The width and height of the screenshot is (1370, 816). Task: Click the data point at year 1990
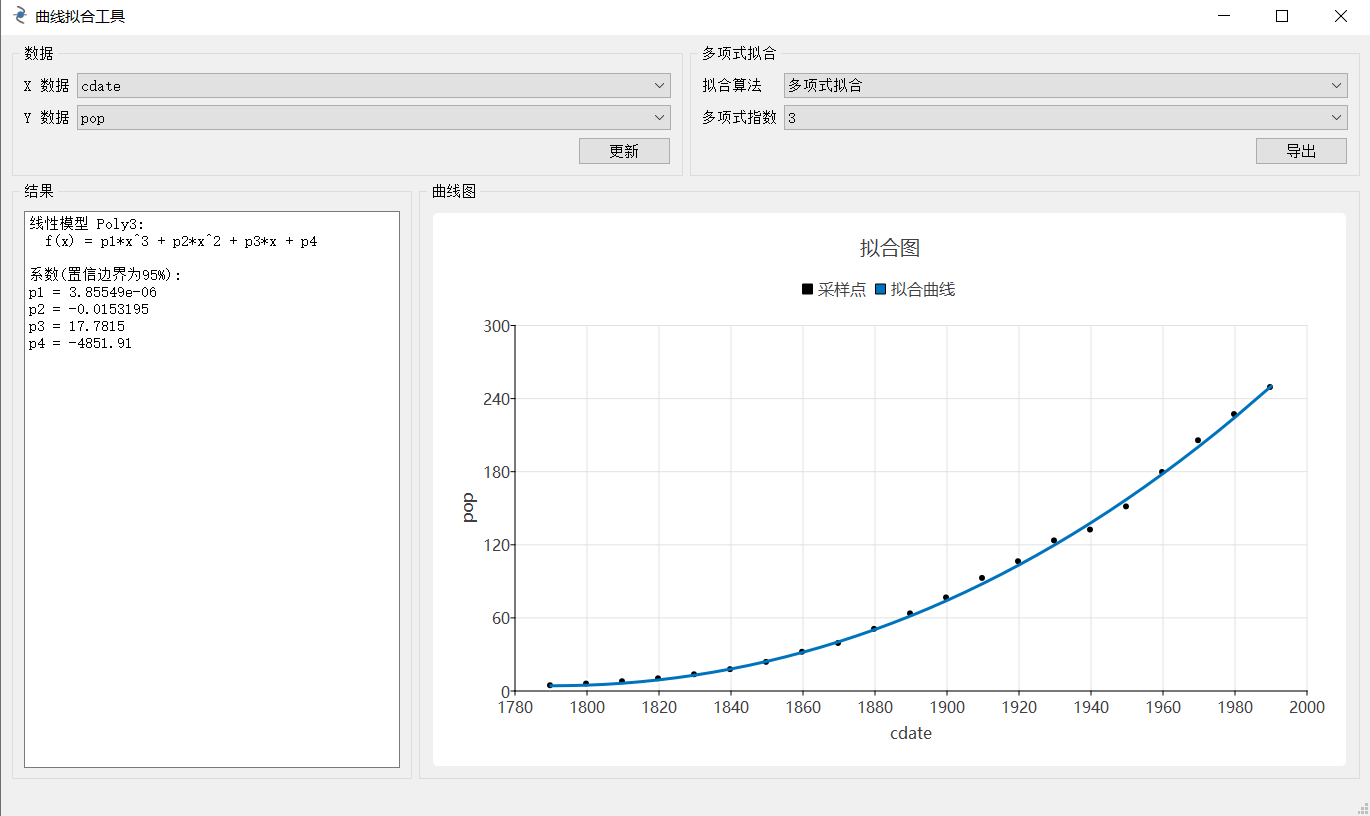coord(1270,387)
